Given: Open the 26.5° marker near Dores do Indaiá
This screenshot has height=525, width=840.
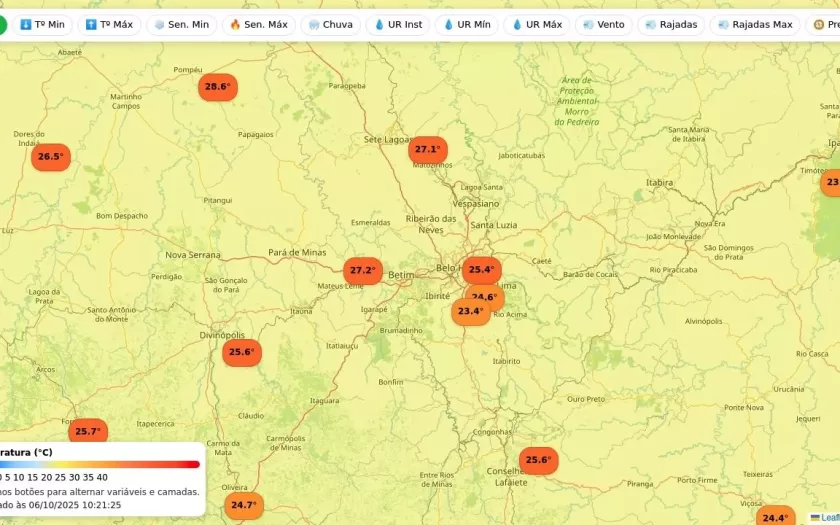Looking at the screenshot, I should [x=50, y=157].
